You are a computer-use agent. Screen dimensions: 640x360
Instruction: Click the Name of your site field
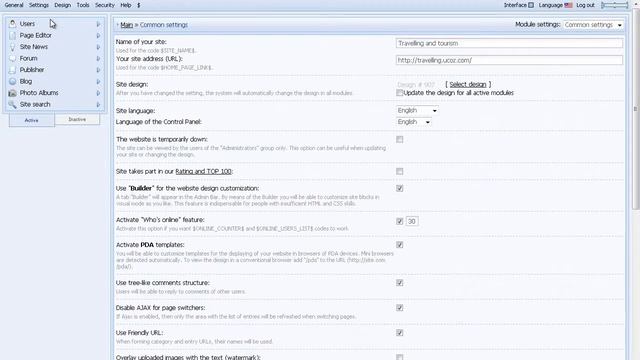tap(509, 43)
